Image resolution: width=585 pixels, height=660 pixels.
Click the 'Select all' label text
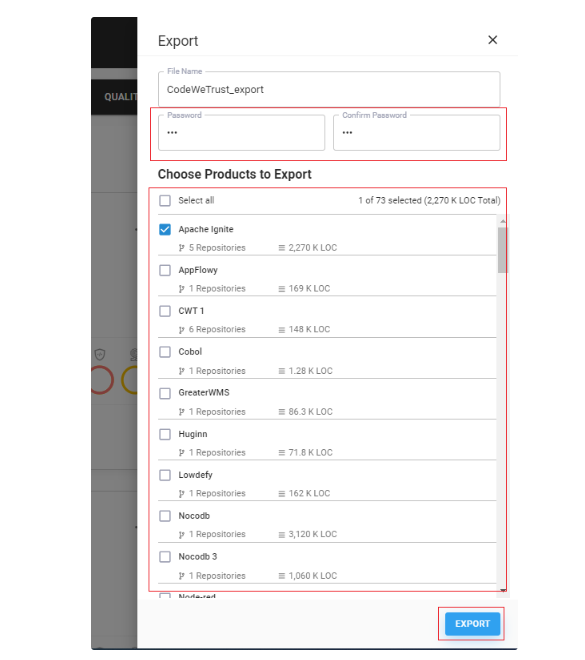point(196,200)
